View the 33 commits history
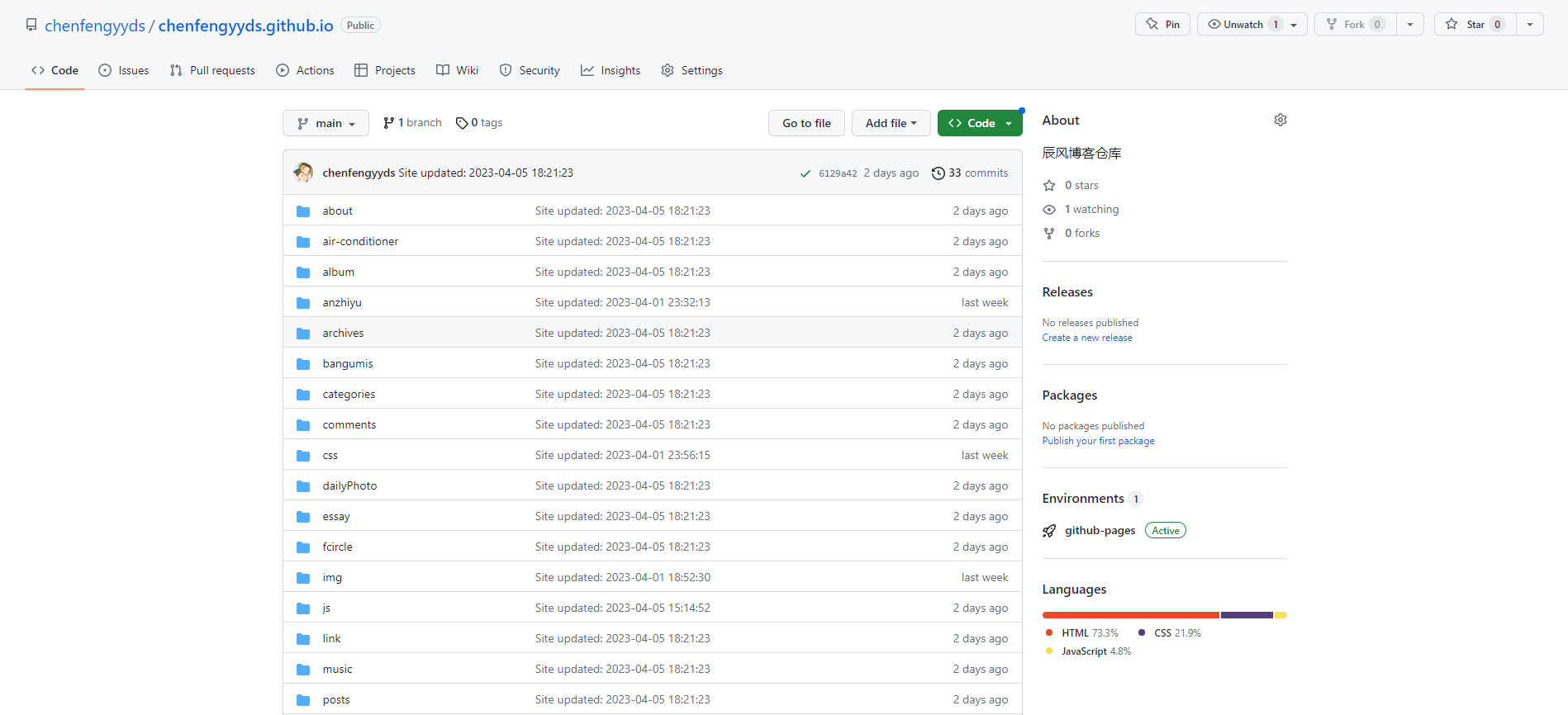 point(970,173)
